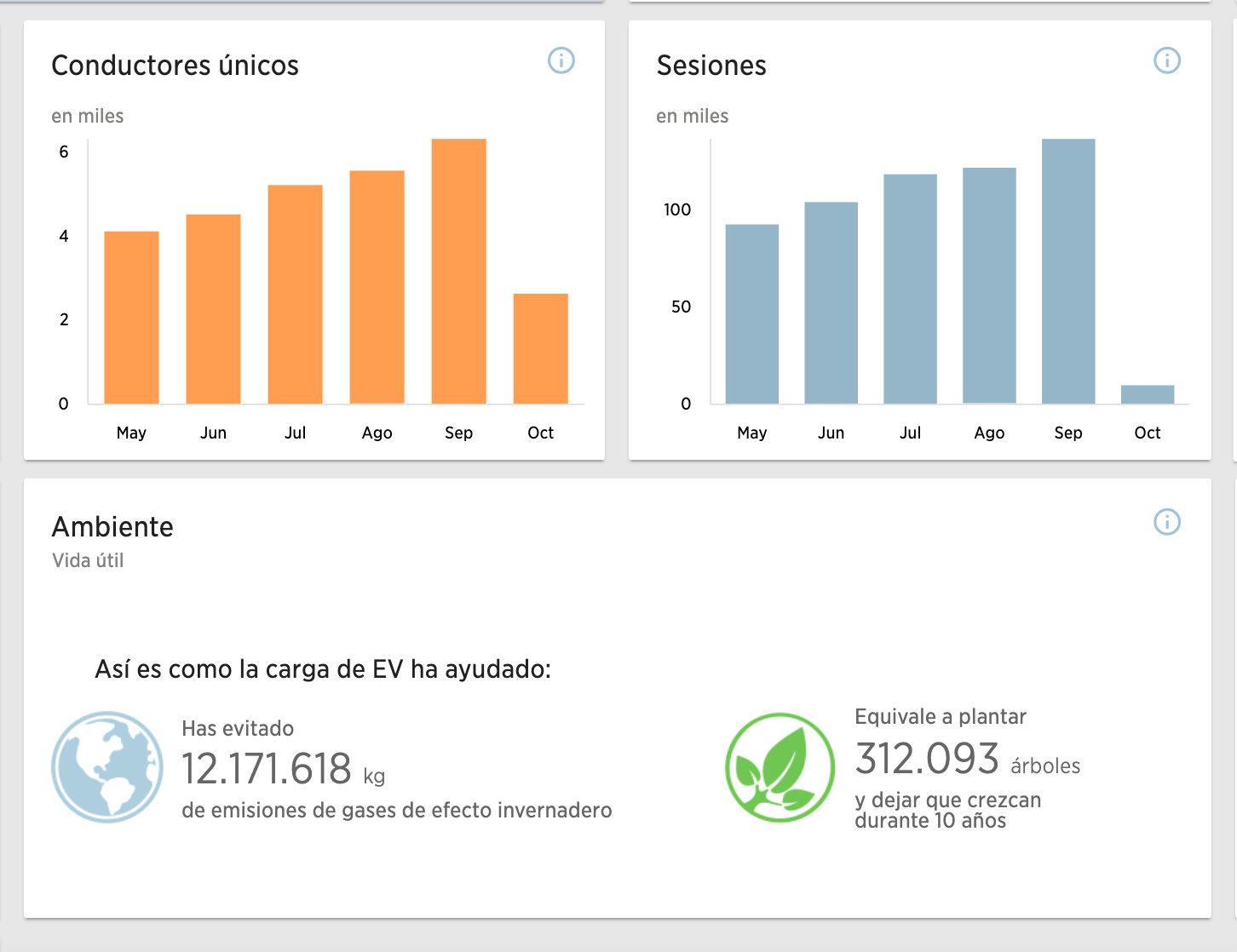Select May bar in Sesiones chart
The width and height of the screenshot is (1237, 952).
tap(751, 313)
